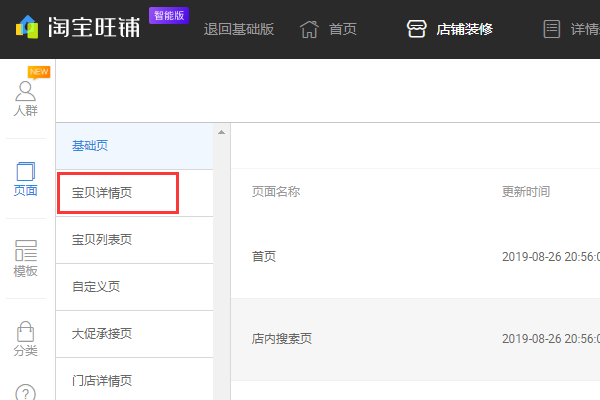Click the 详情 document icon in top bar
The image size is (600, 400).
point(551,29)
